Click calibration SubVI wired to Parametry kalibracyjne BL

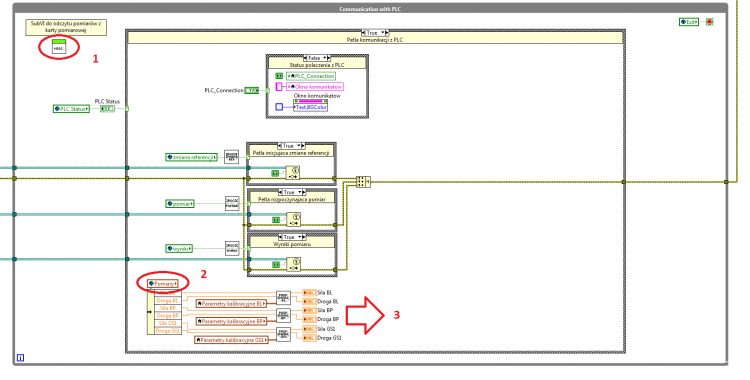tap(283, 298)
